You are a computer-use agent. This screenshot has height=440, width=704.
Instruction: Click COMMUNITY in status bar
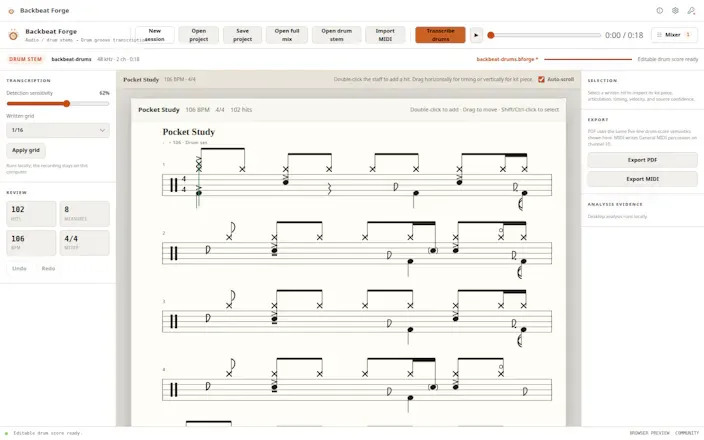tap(687, 433)
